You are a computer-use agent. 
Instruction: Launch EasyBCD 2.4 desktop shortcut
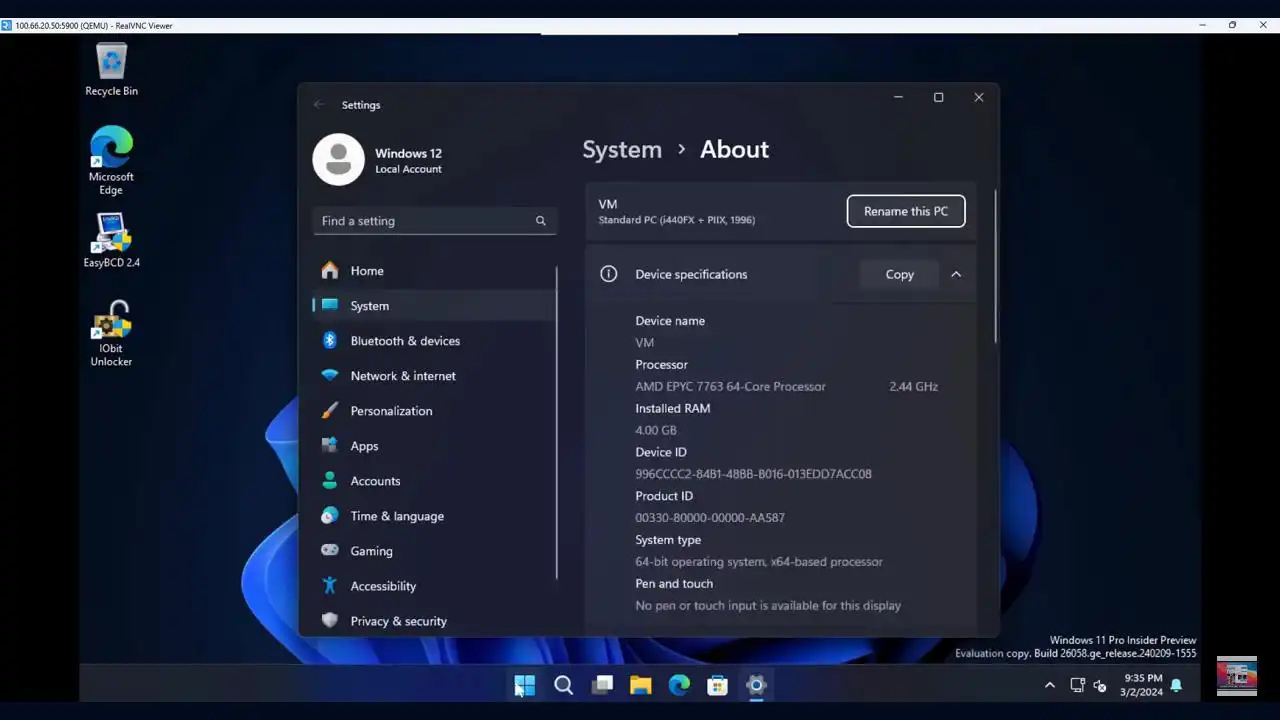click(x=111, y=241)
